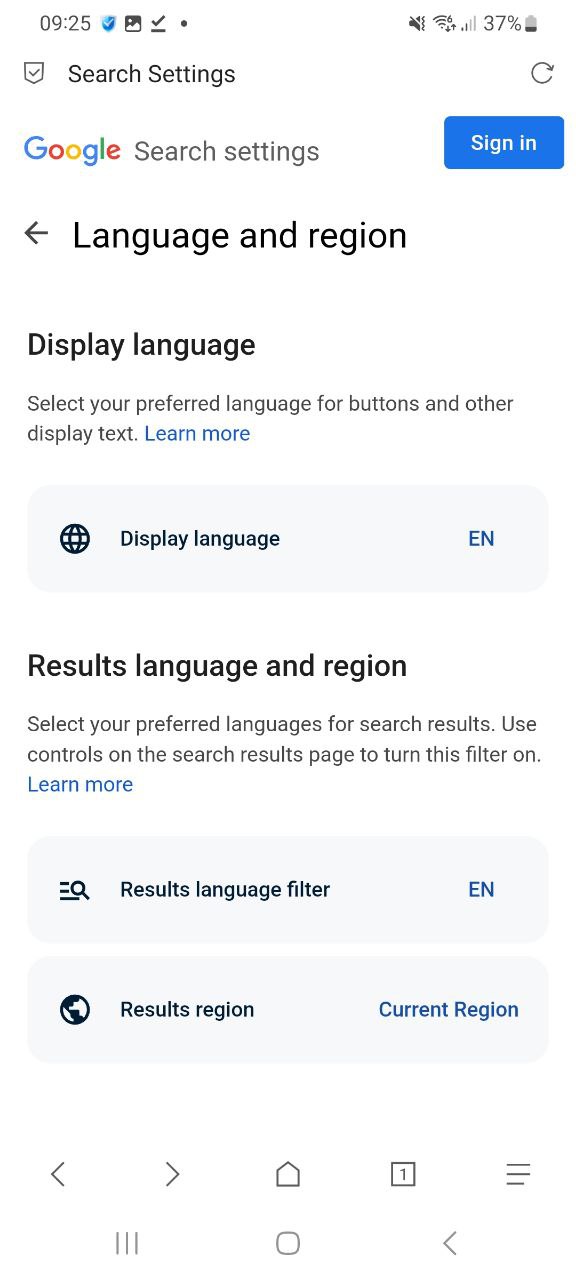Change the Current Region setting
The height and width of the screenshot is (1280, 576).
(448, 1009)
